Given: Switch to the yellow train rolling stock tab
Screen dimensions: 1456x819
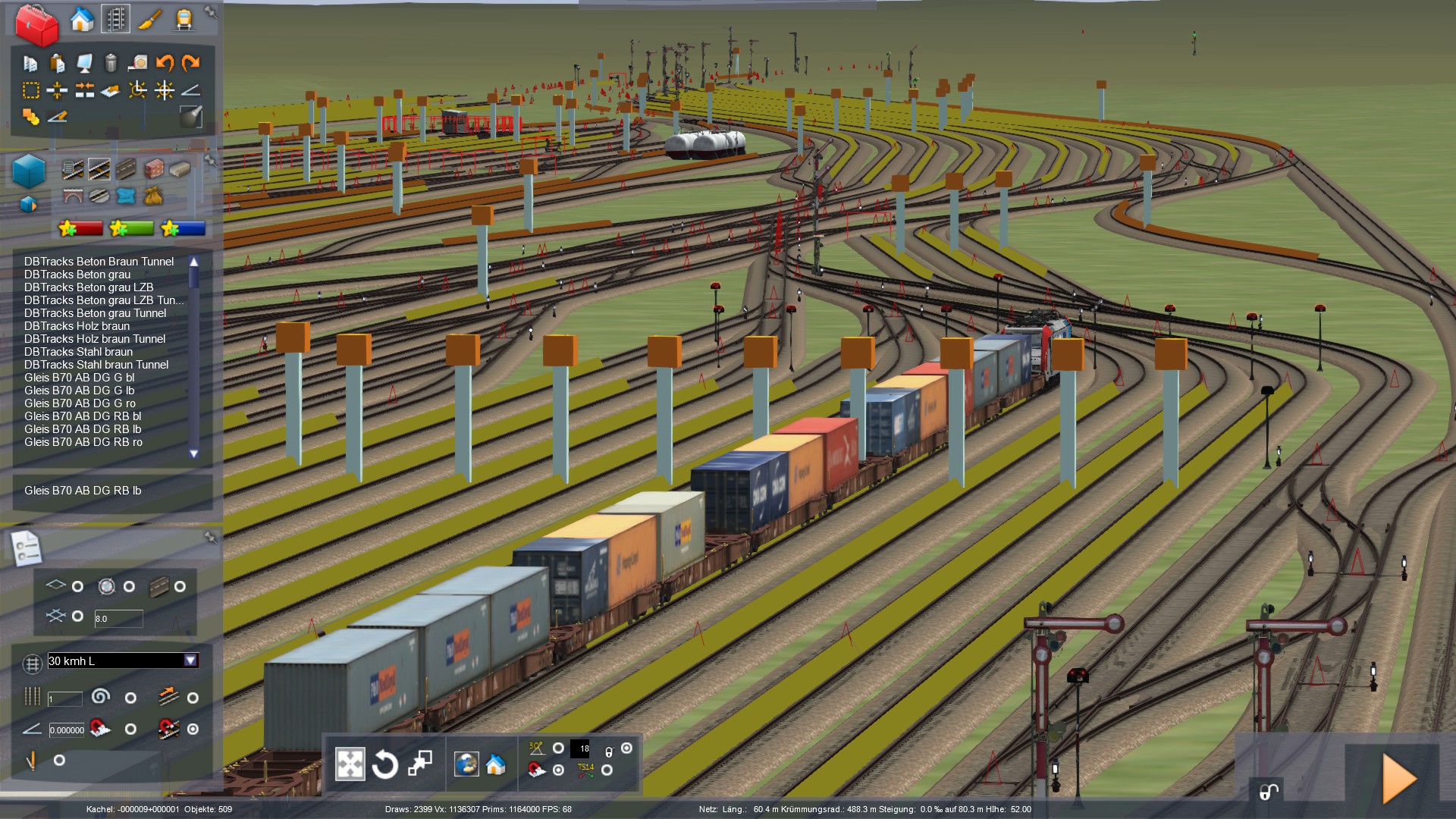Looking at the screenshot, I should pos(184,20).
